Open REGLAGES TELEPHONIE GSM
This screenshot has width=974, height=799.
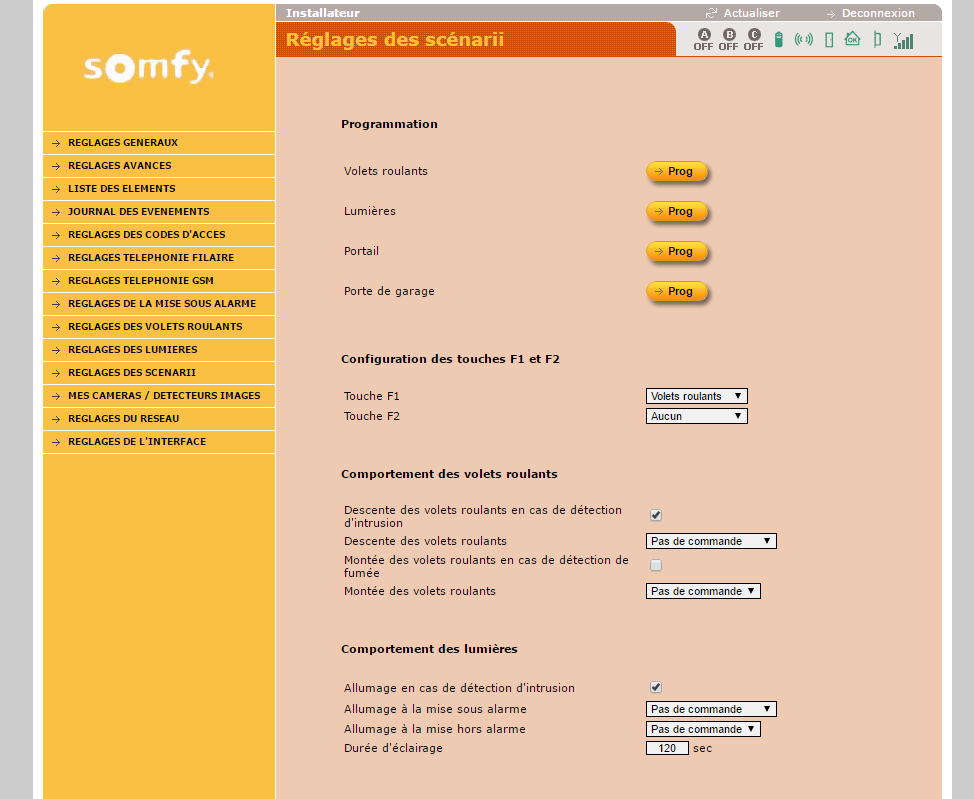[x=159, y=281]
